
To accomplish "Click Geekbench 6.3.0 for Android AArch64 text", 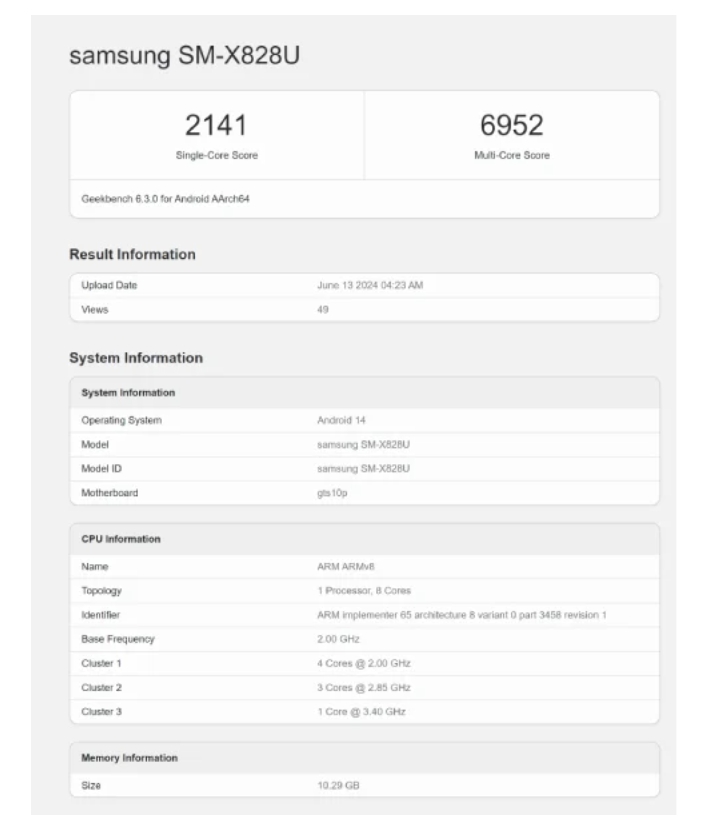I will pyautogui.click(x=165, y=199).
